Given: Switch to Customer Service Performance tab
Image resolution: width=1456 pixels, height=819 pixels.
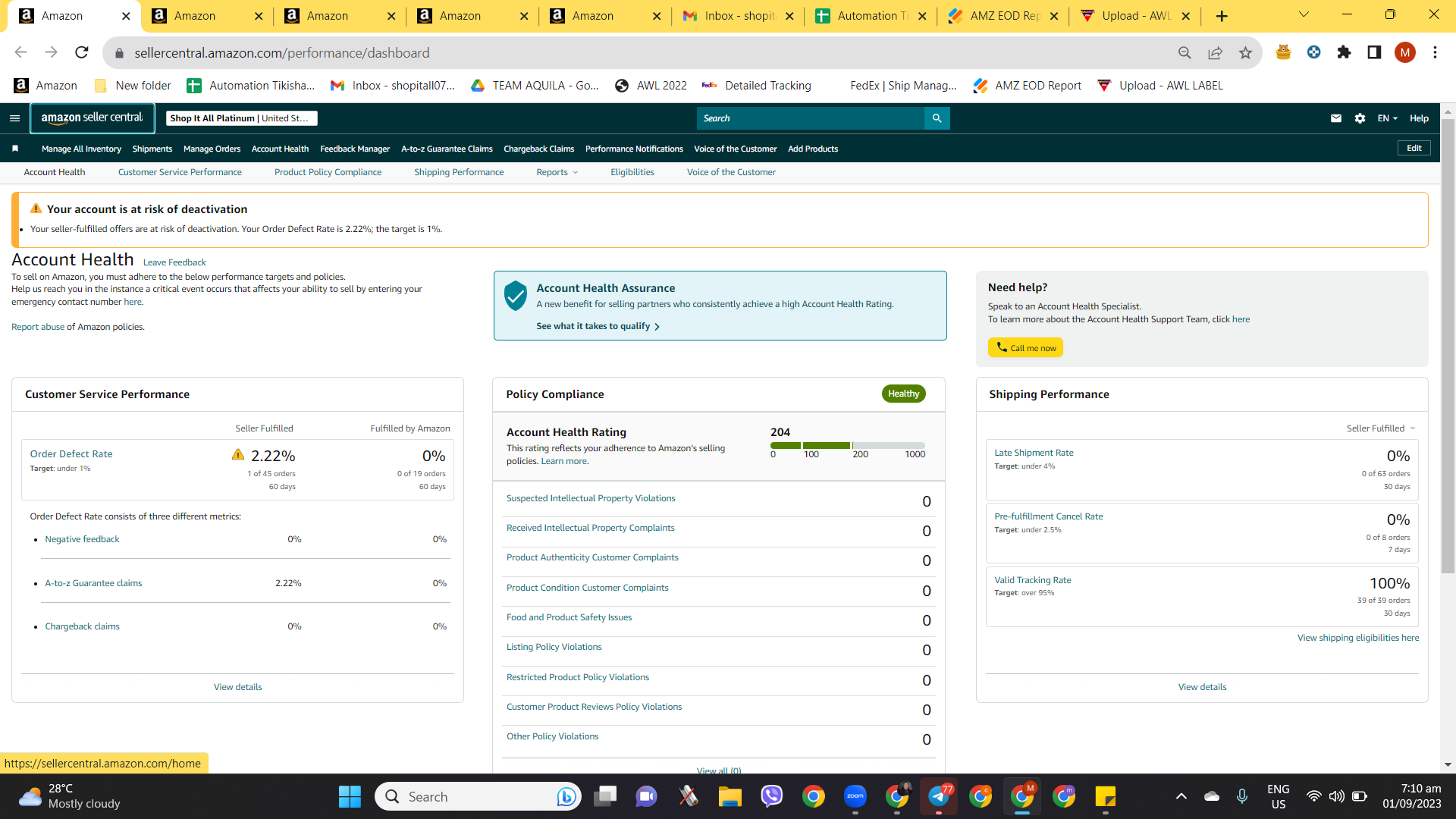Looking at the screenshot, I should 180,172.
